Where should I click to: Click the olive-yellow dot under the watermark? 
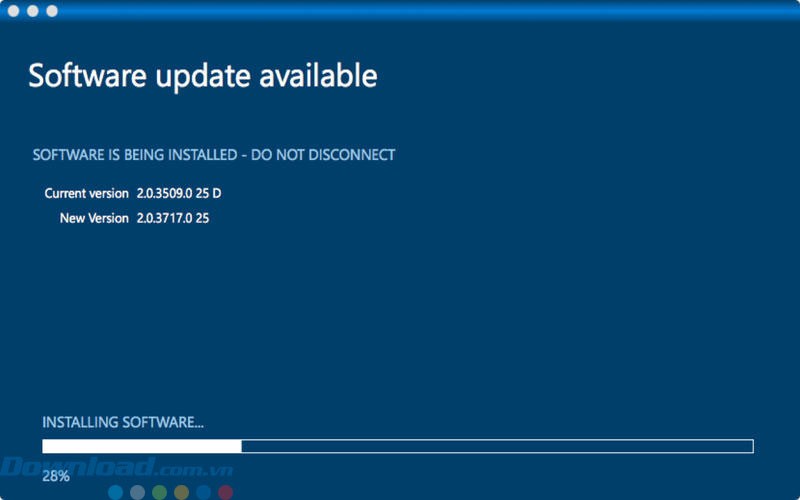181,492
